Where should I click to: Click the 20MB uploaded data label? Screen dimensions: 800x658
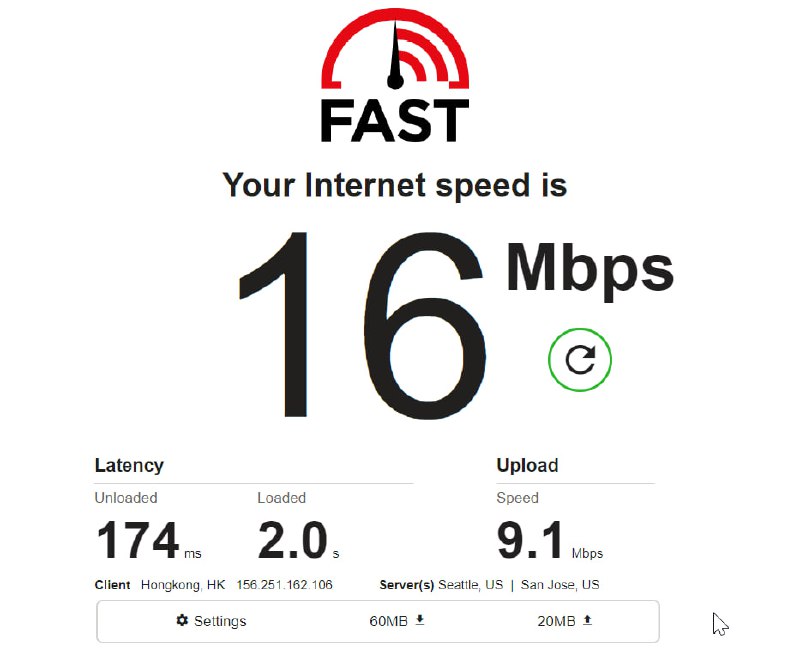[556, 621]
